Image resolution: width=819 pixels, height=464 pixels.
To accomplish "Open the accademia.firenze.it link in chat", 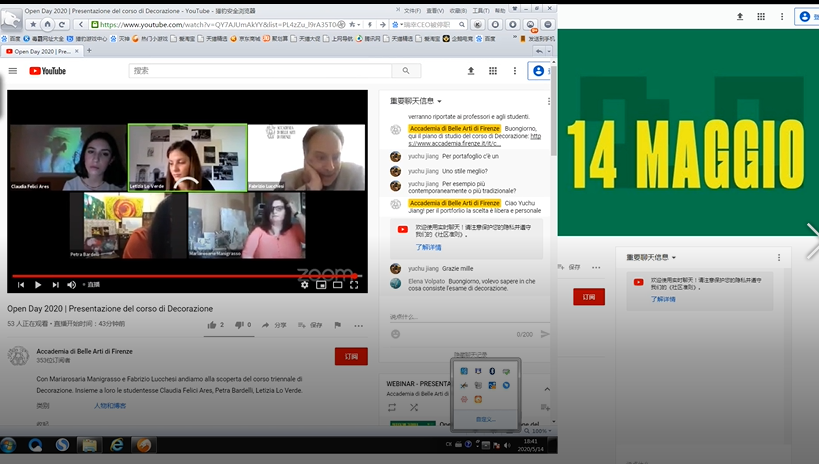I will point(475,140).
